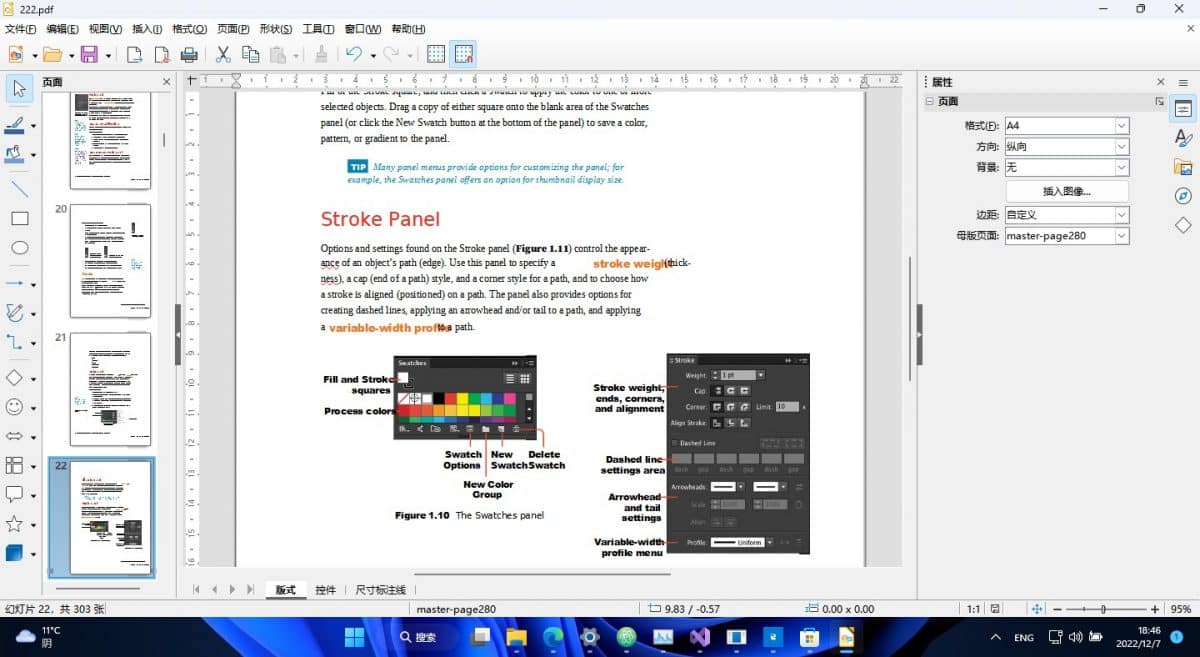Toggle the Display Grid icon
This screenshot has width=1200, height=657.
pyautogui.click(x=437, y=54)
